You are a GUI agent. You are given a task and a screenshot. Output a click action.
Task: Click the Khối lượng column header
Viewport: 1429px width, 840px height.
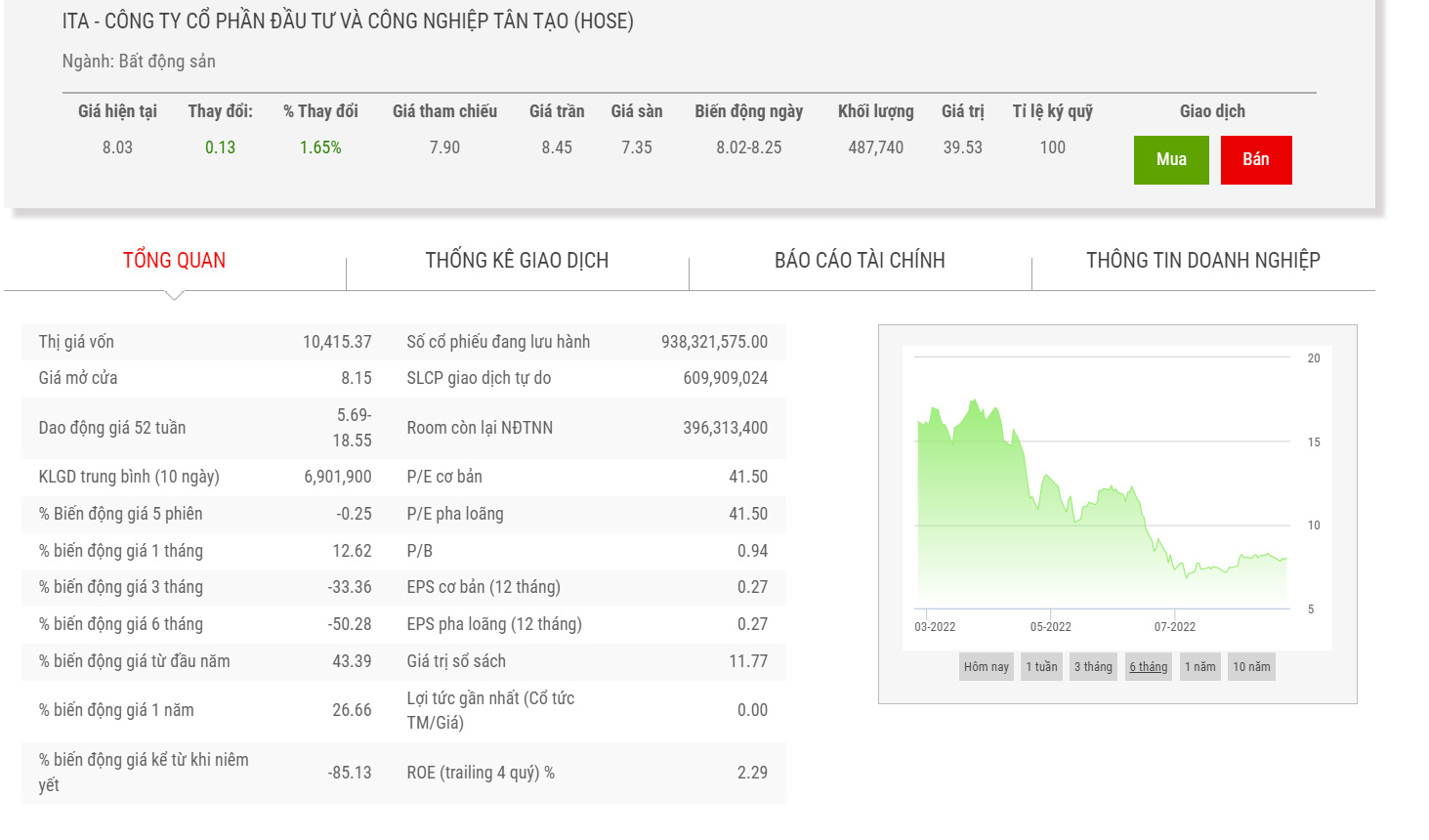coord(875,111)
